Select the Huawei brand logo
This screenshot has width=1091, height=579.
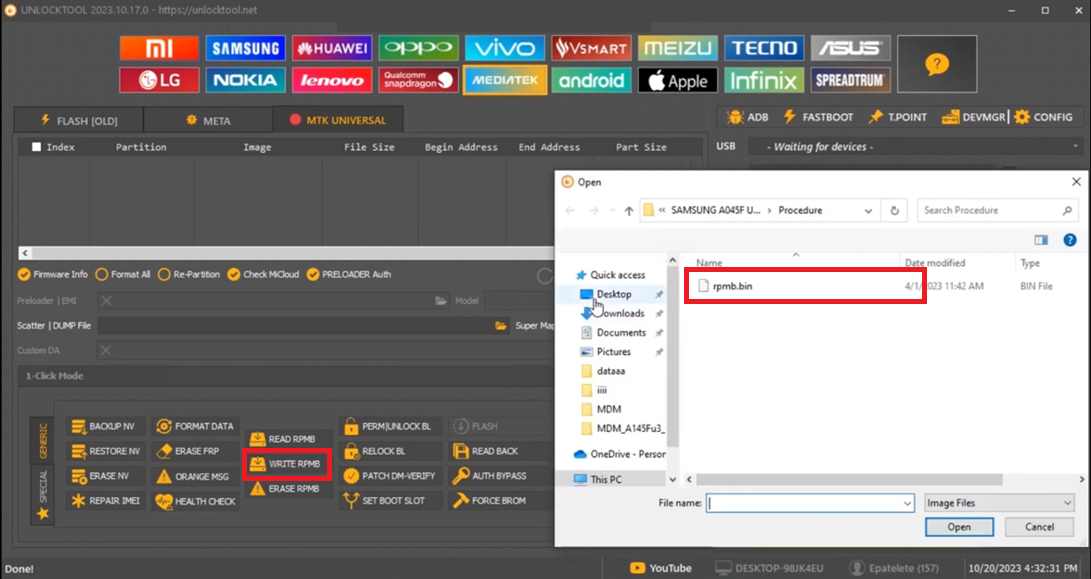point(332,48)
